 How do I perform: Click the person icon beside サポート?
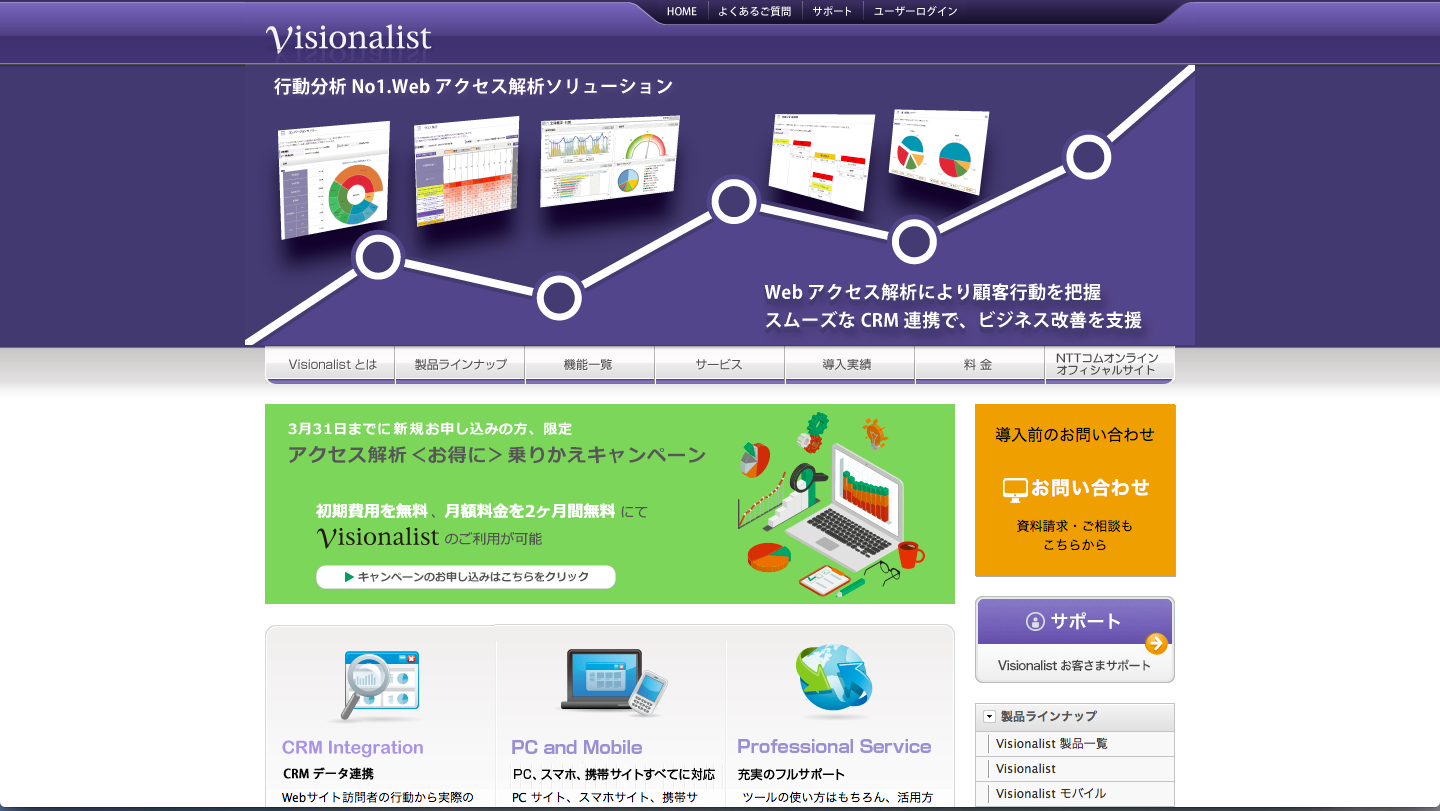(1035, 621)
